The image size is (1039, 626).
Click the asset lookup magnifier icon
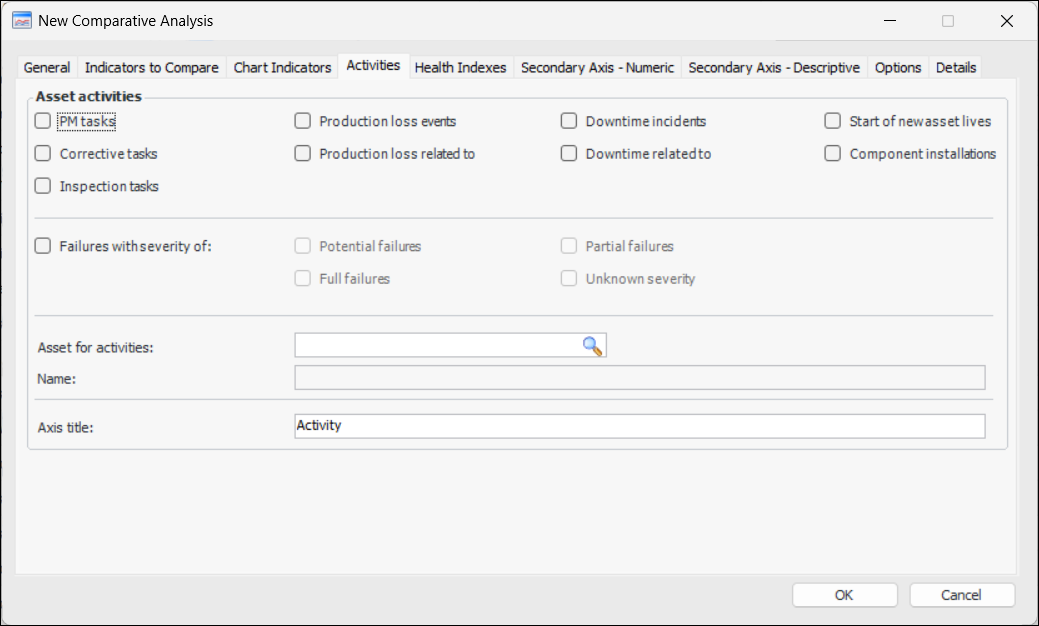[593, 346]
